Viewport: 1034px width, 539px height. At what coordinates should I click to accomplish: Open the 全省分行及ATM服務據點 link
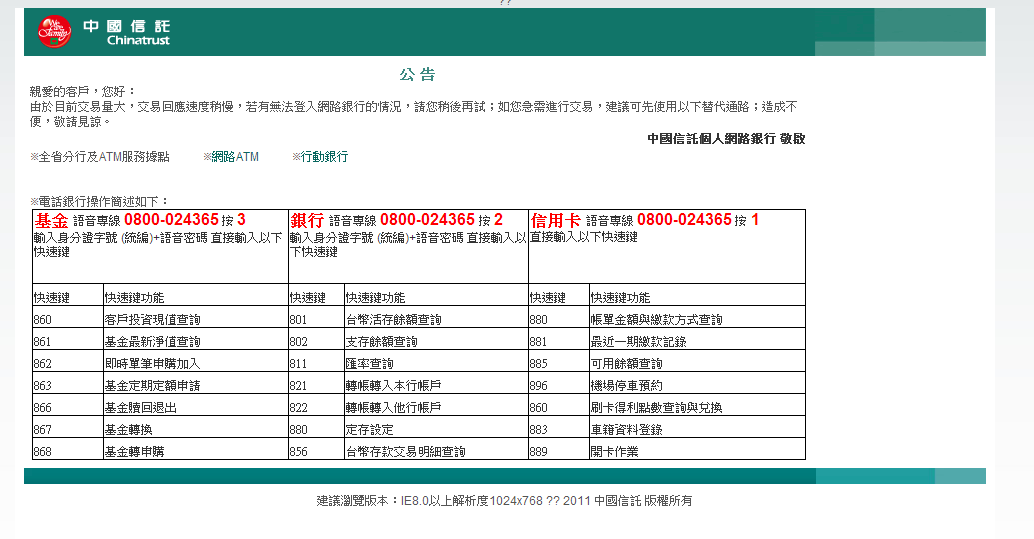click(103, 157)
